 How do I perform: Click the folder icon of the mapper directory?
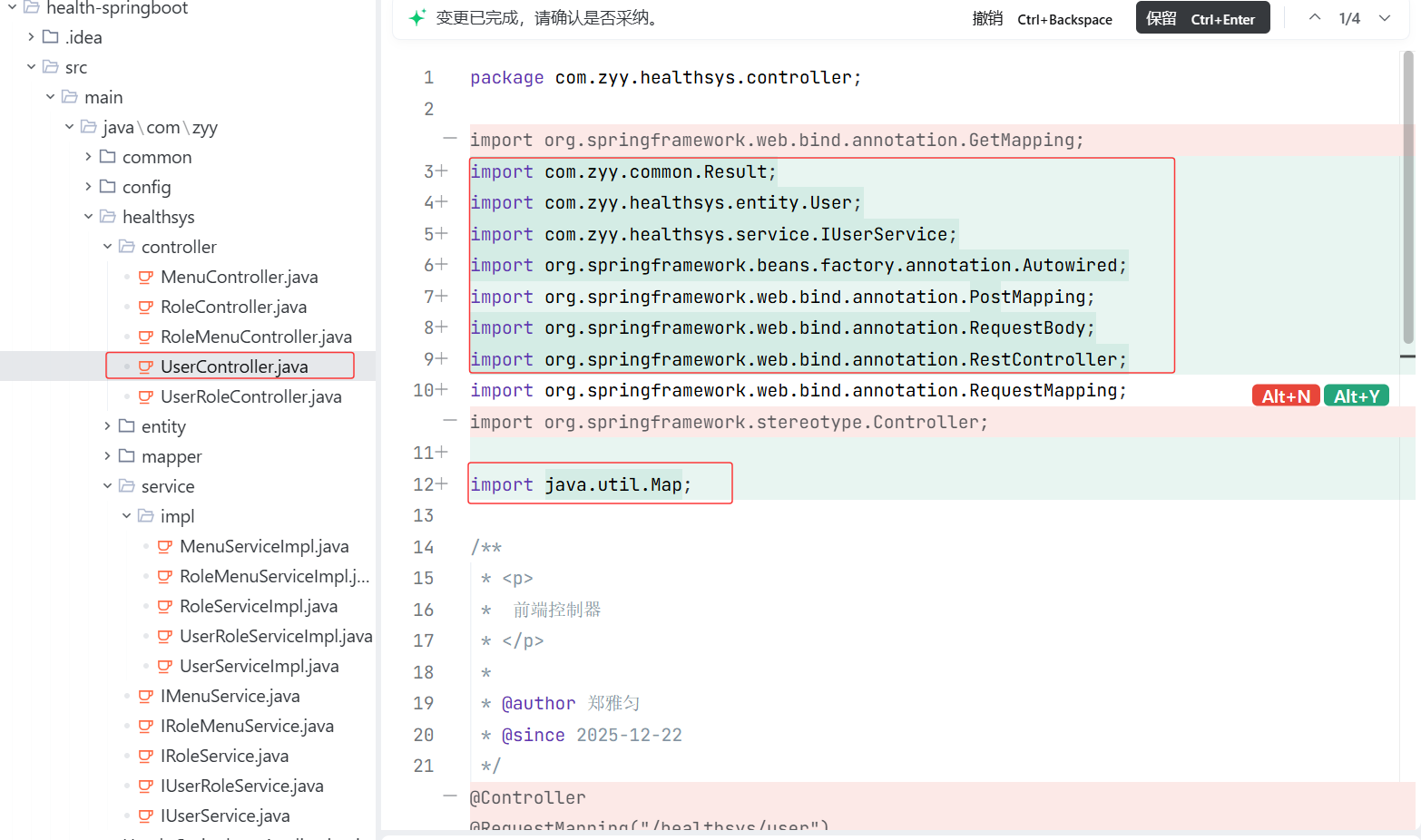[x=126, y=455]
